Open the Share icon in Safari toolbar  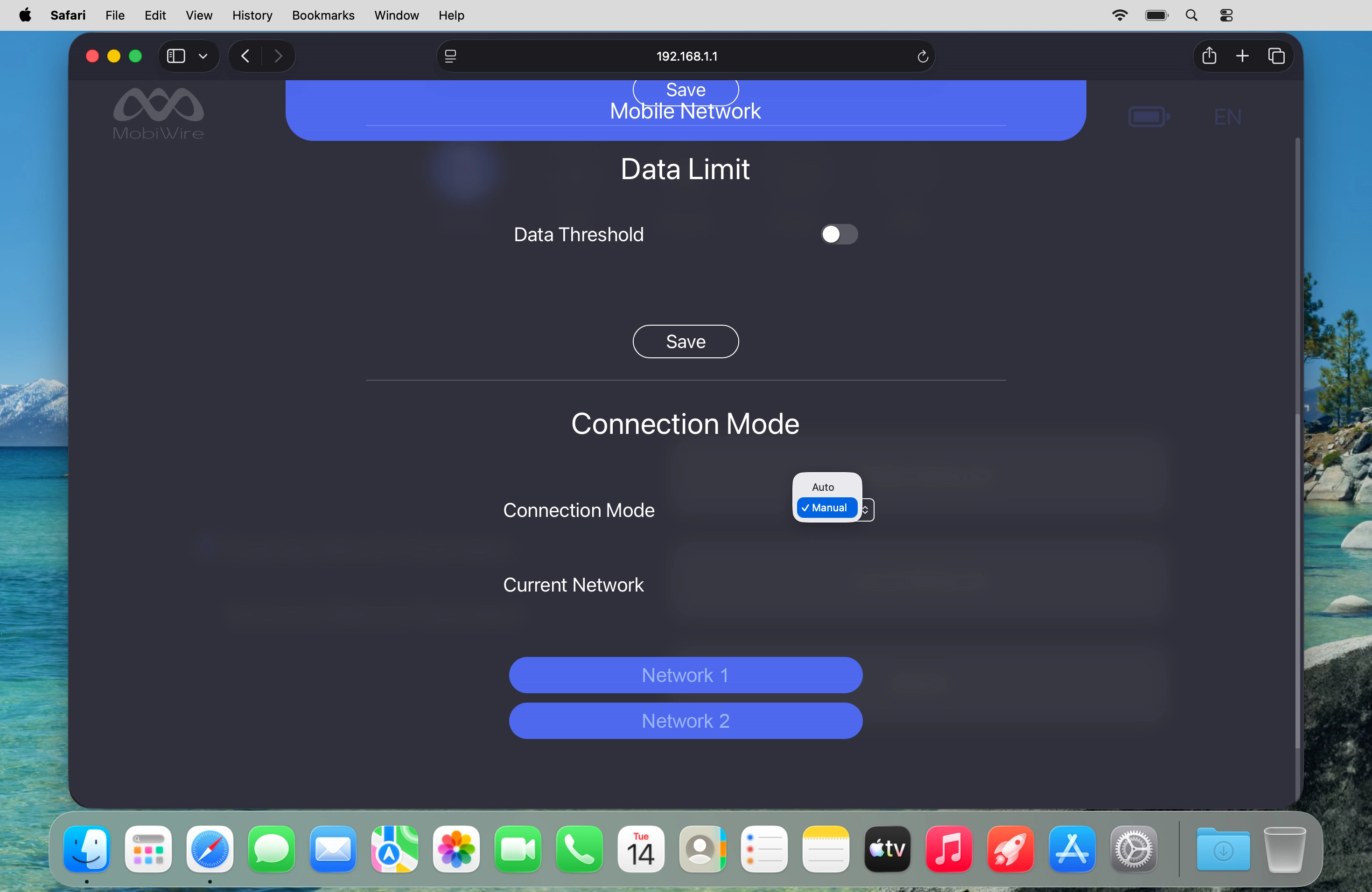click(x=1210, y=56)
